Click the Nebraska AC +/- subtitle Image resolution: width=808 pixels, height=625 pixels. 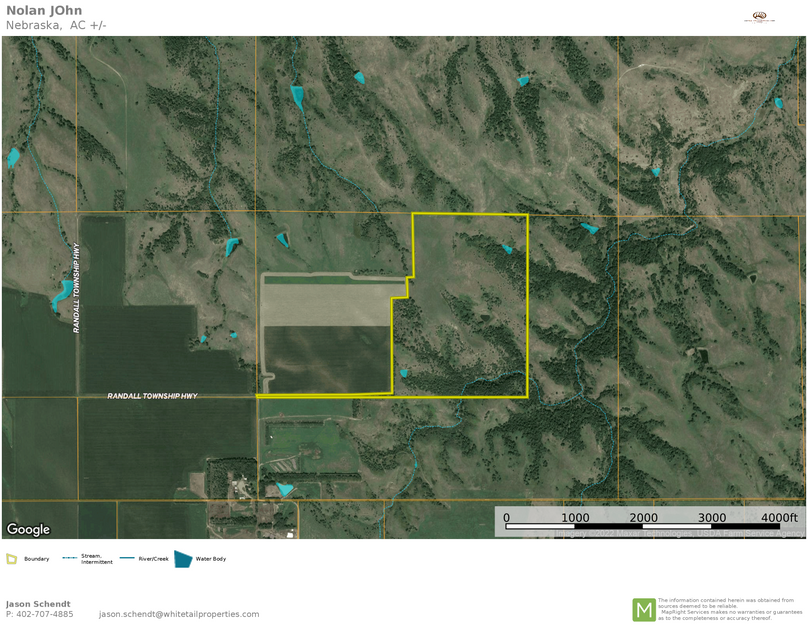coord(56,25)
